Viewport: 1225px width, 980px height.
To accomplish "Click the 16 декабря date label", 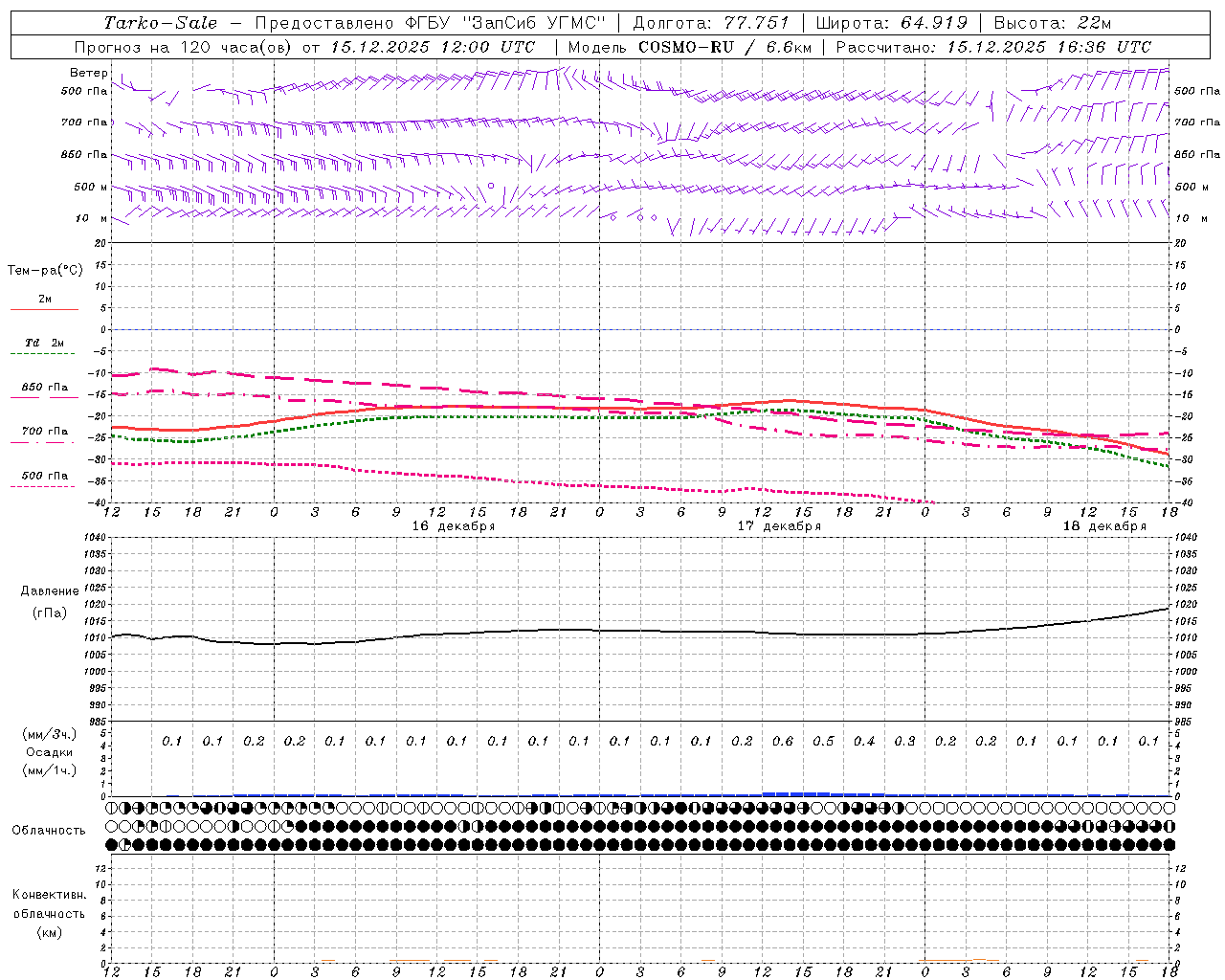I will pyautogui.click(x=454, y=526).
